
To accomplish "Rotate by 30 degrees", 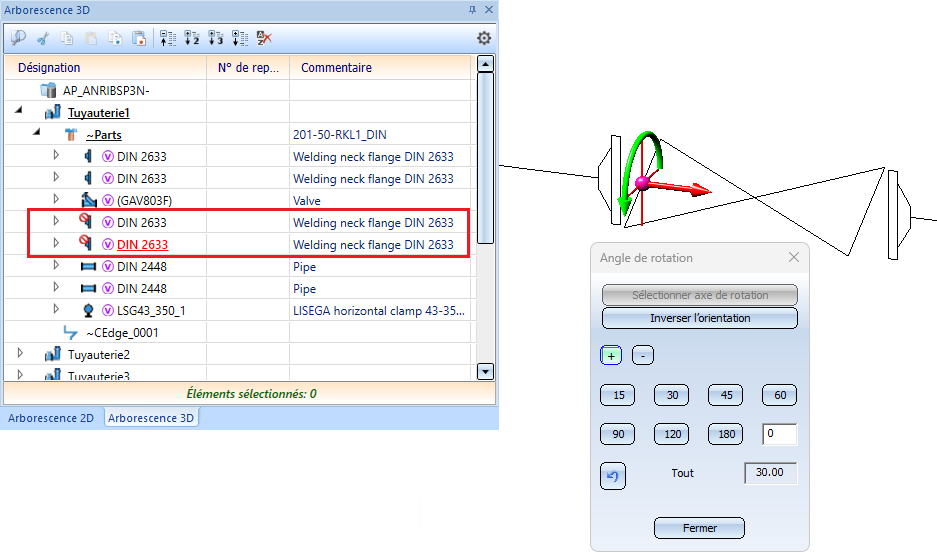I will [x=672, y=395].
